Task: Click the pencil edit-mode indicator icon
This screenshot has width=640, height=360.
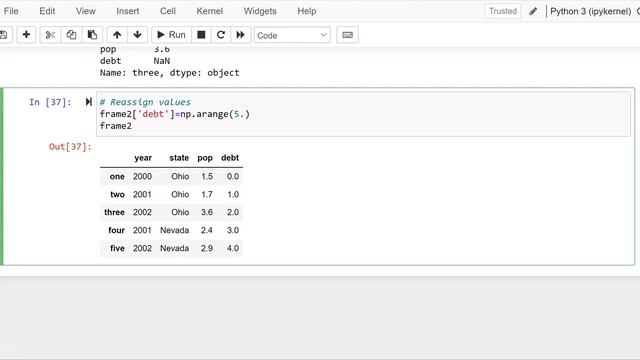Action: tap(533, 11)
